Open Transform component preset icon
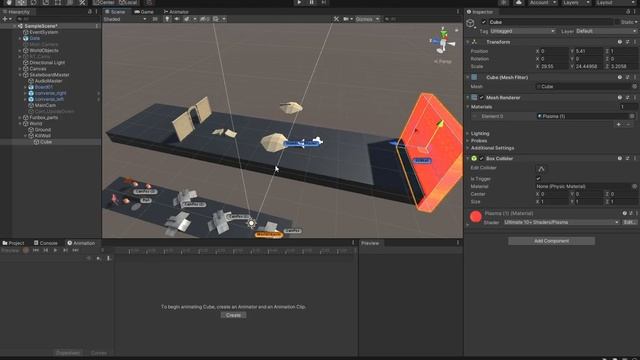 point(627,42)
